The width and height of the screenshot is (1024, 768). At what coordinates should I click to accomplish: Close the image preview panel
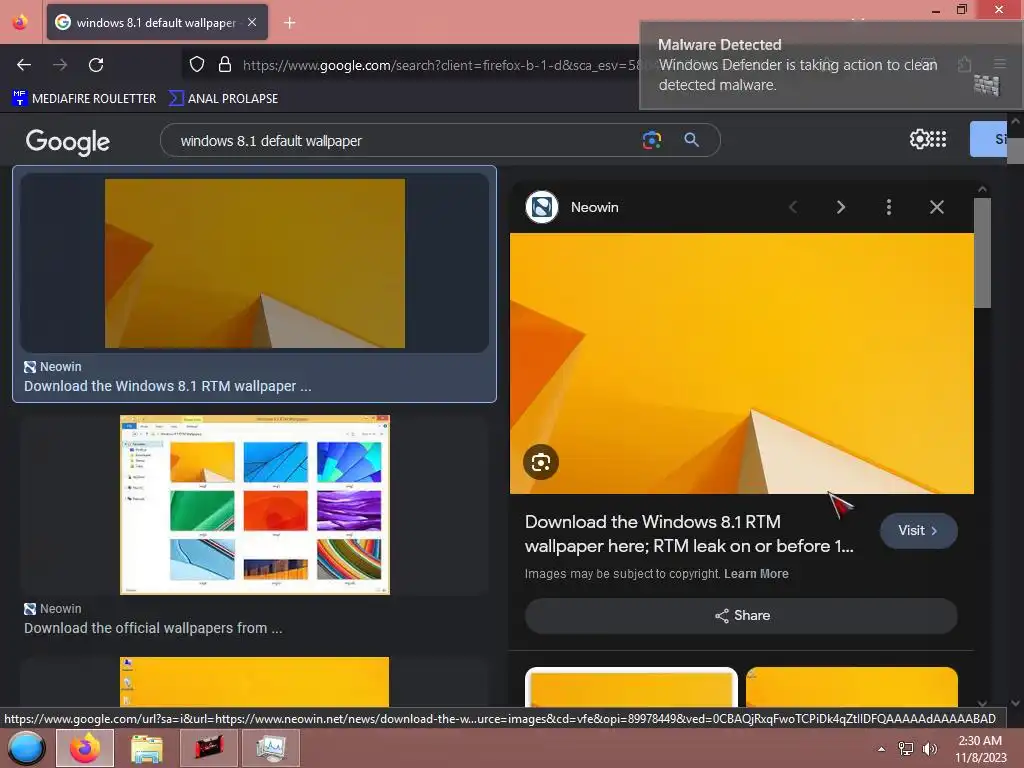(937, 207)
